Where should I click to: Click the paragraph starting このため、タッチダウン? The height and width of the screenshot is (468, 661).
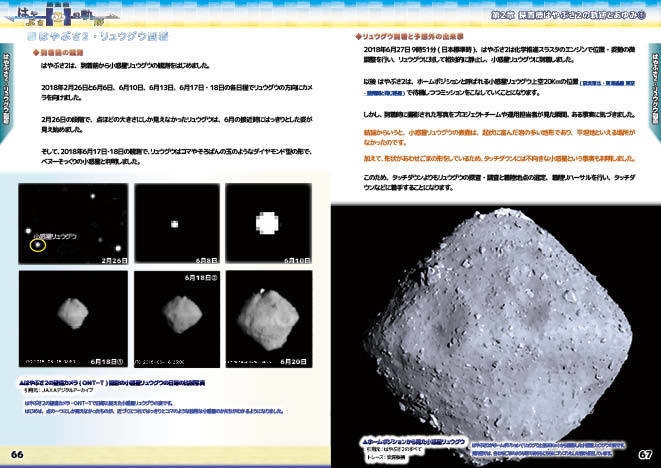pyautogui.click(x=499, y=182)
